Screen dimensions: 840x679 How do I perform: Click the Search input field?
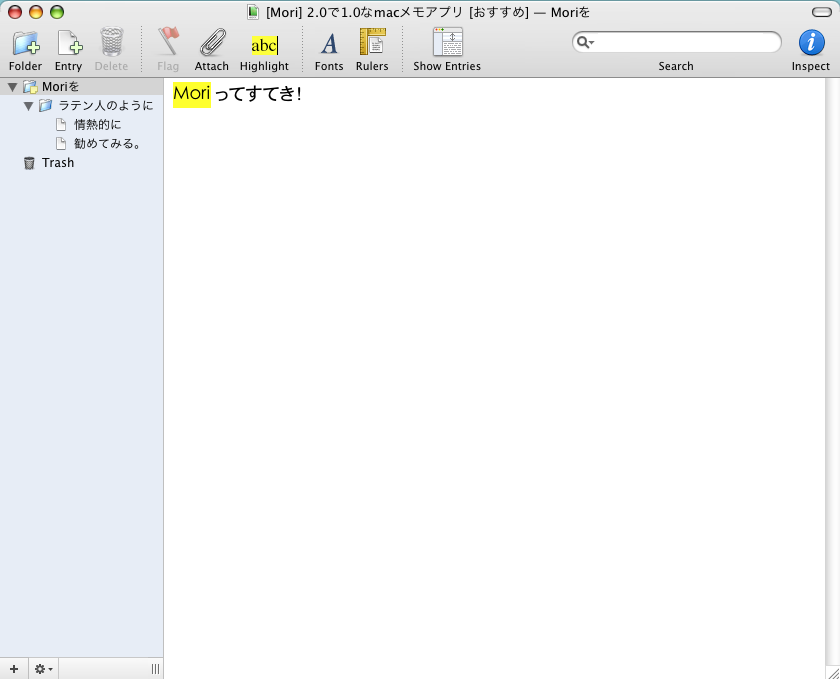pyautogui.click(x=686, y=43)
